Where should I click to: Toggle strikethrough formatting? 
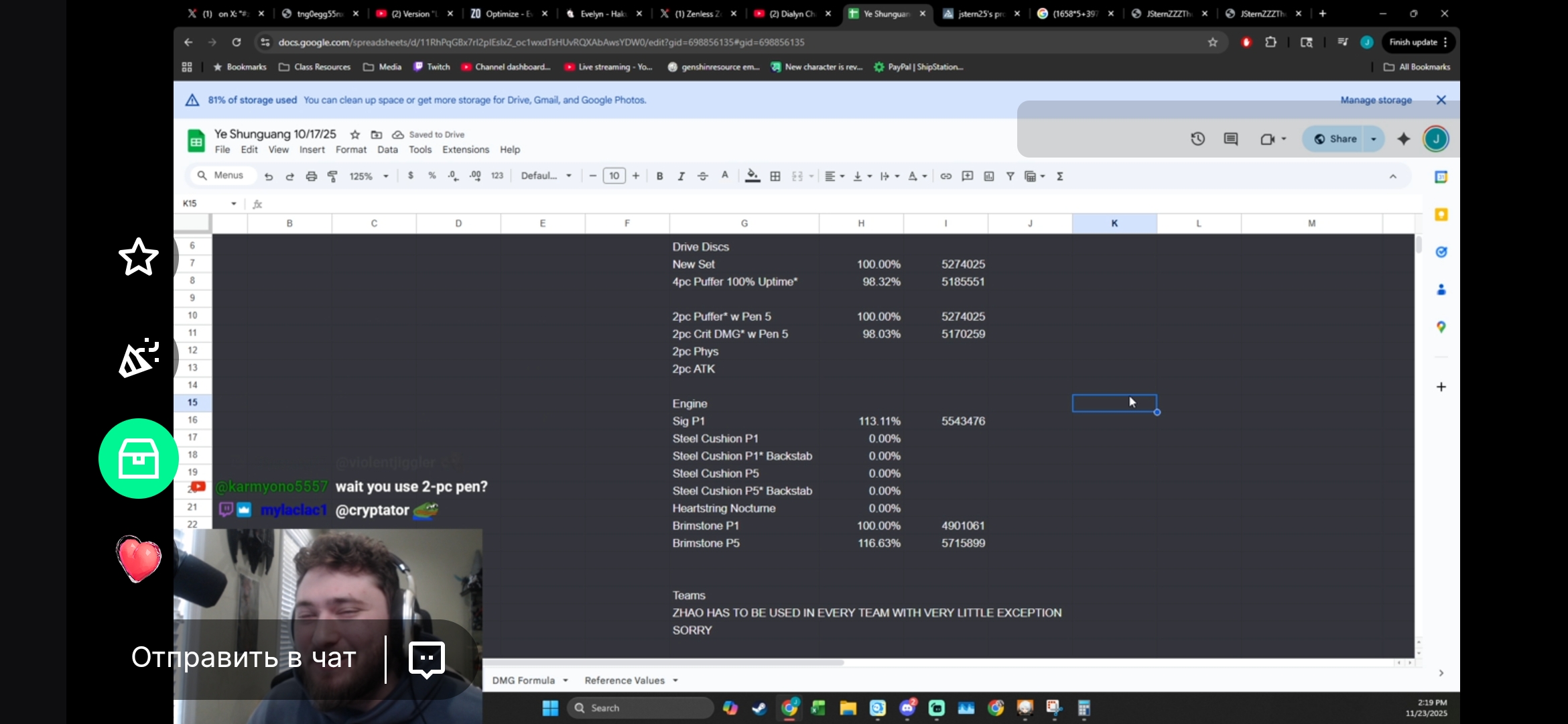pos(702,176)
